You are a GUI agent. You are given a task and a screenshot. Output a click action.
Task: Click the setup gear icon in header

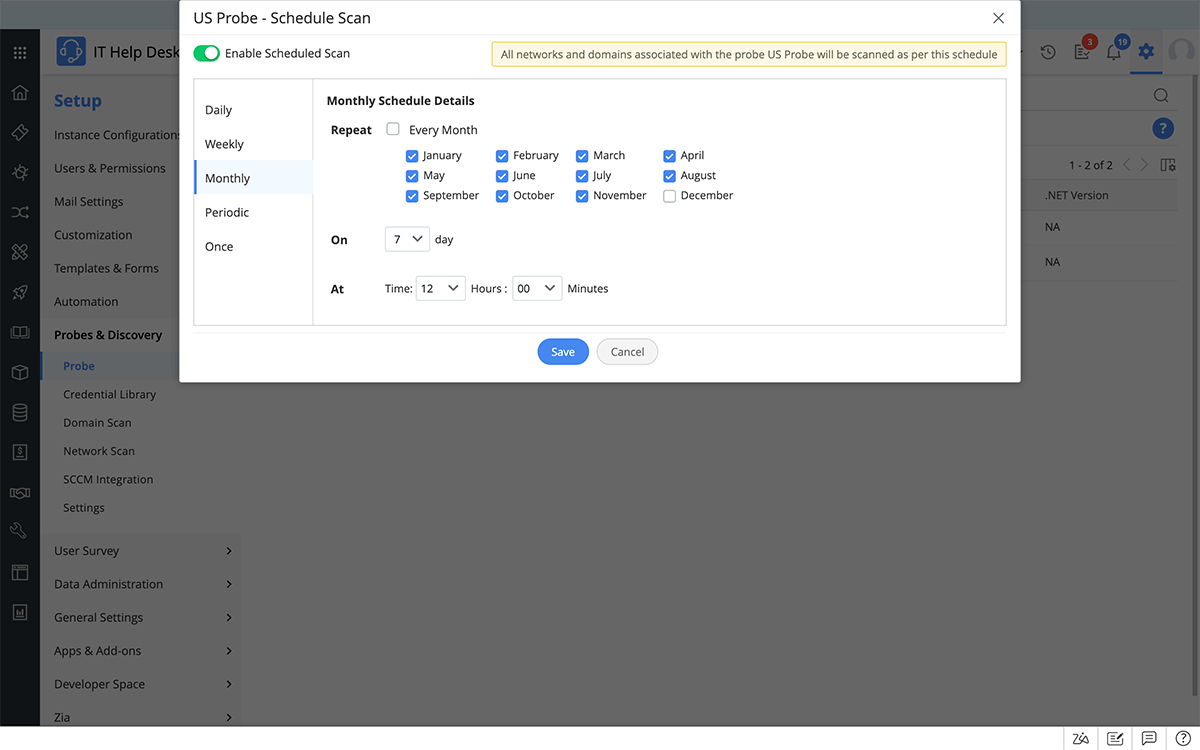point(1146,52)
